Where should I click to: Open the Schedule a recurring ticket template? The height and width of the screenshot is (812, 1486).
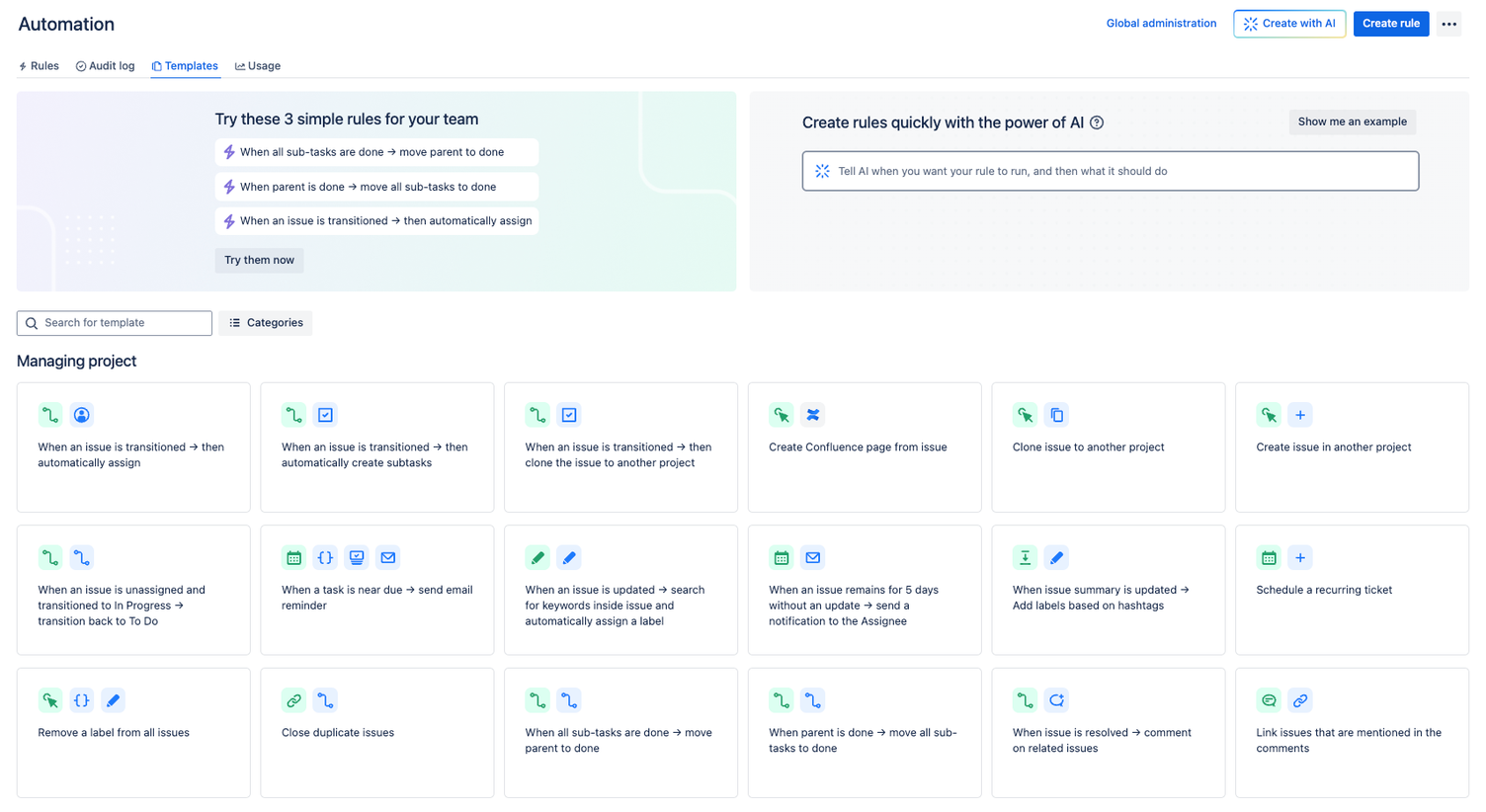(1352, 590)
